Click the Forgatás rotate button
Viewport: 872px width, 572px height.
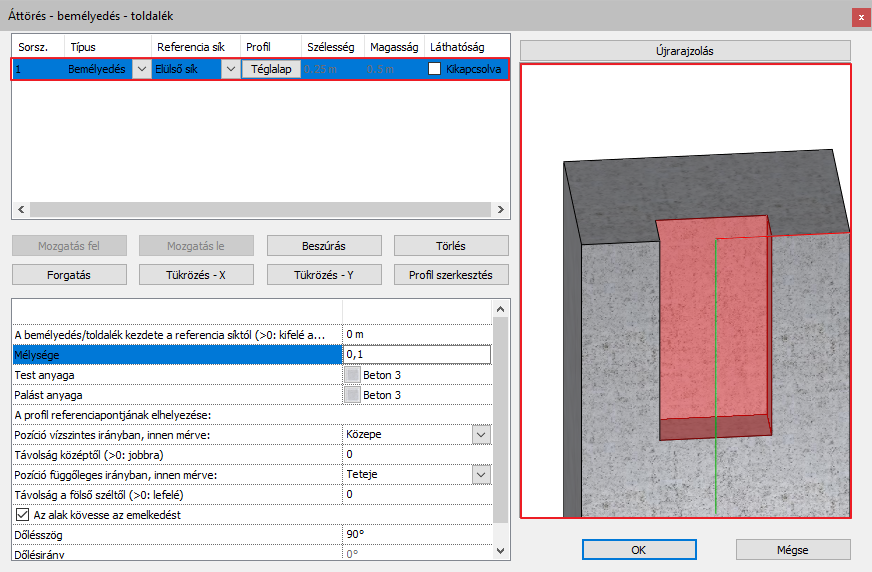point(69,275)
